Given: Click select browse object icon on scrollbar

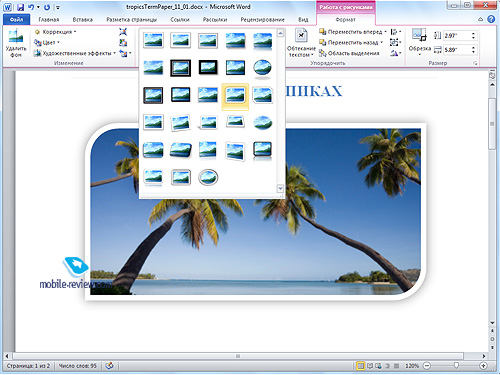Looking at the screenshot, I should tap(492, 339).
